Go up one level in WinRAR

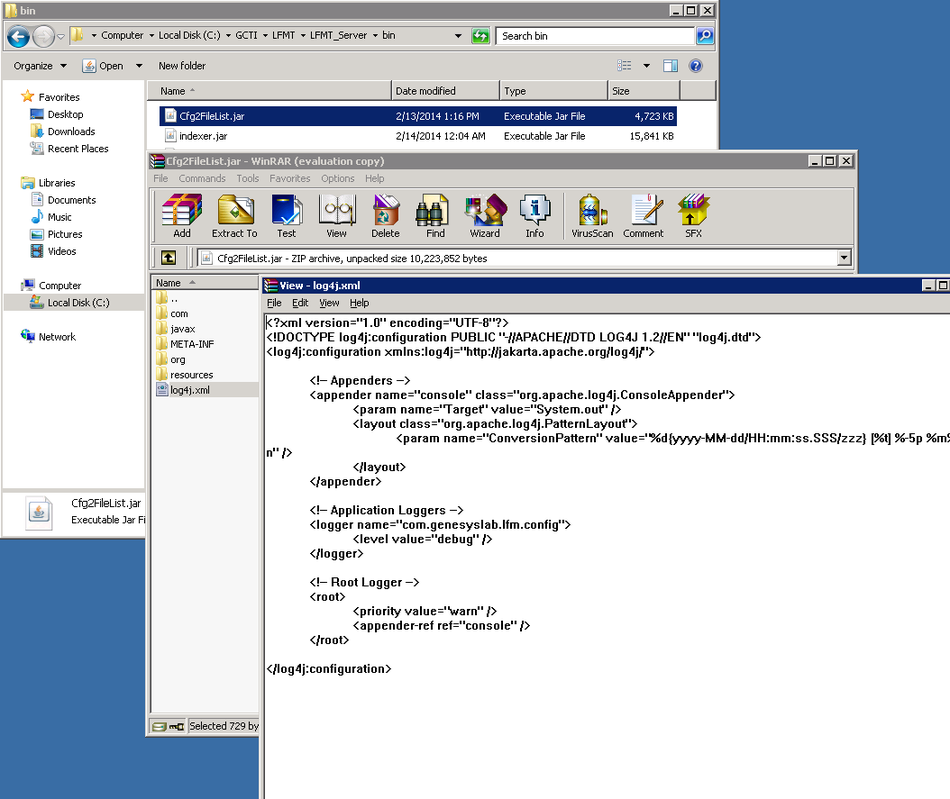click(168, 258)
